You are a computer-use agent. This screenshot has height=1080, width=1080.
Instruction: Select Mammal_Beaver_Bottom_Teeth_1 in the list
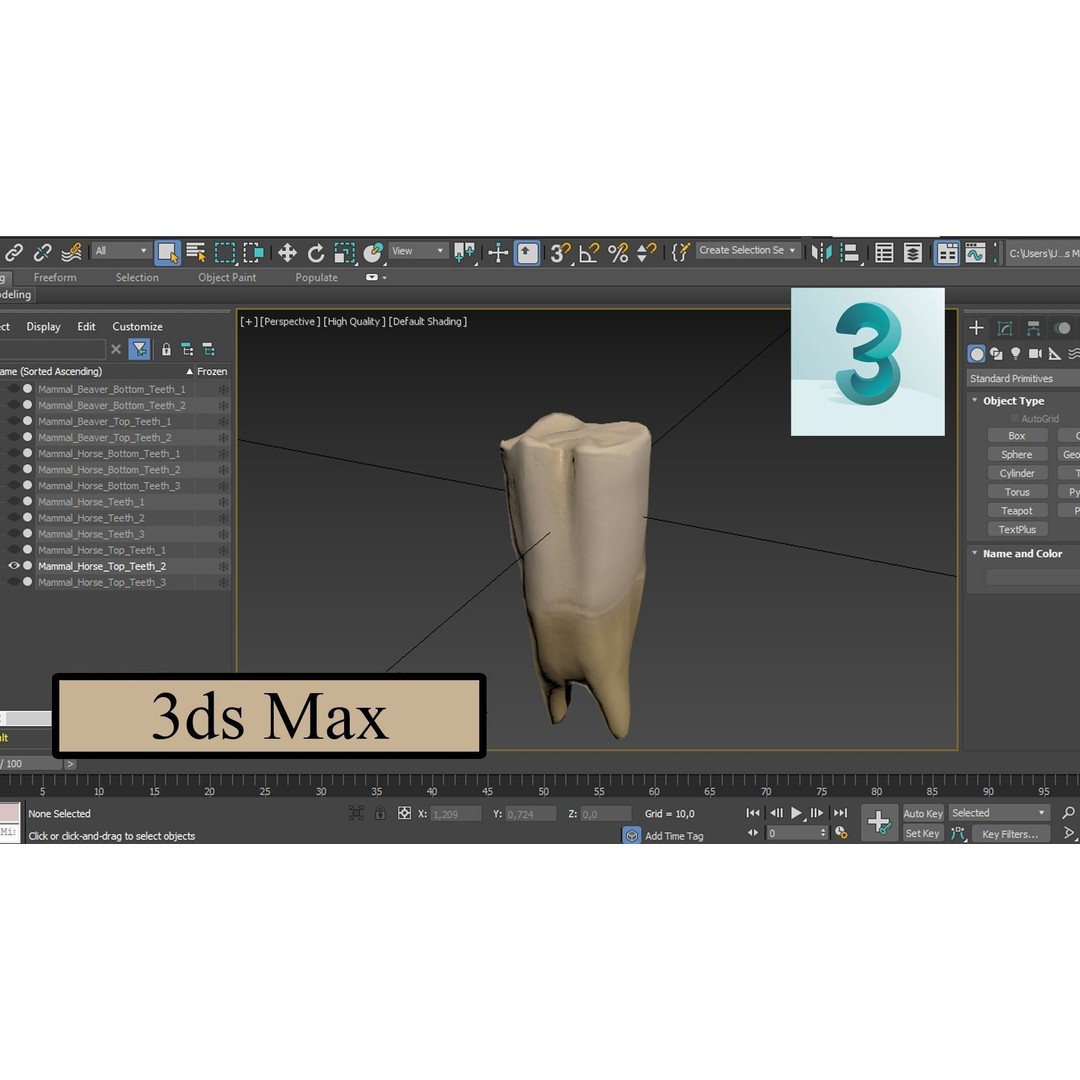pos(112,389)
